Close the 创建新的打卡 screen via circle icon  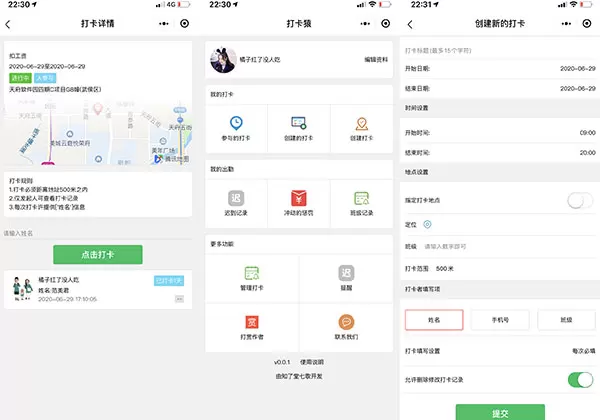click(x=587, y=24)
